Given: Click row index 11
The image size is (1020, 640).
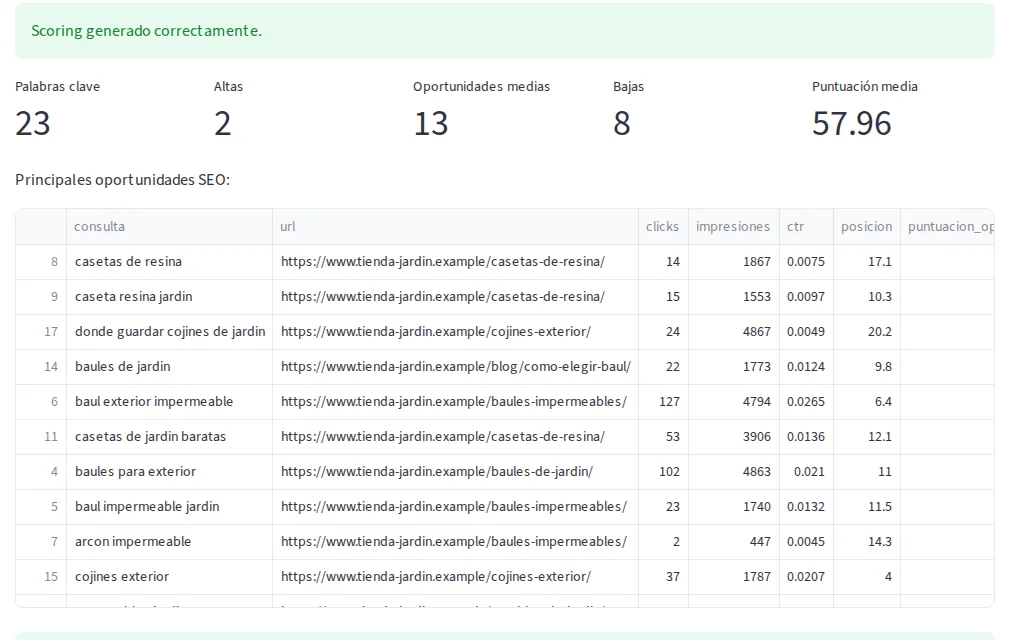Looking at the screenshot, I should pyautogui.click(x=41, y=437).
